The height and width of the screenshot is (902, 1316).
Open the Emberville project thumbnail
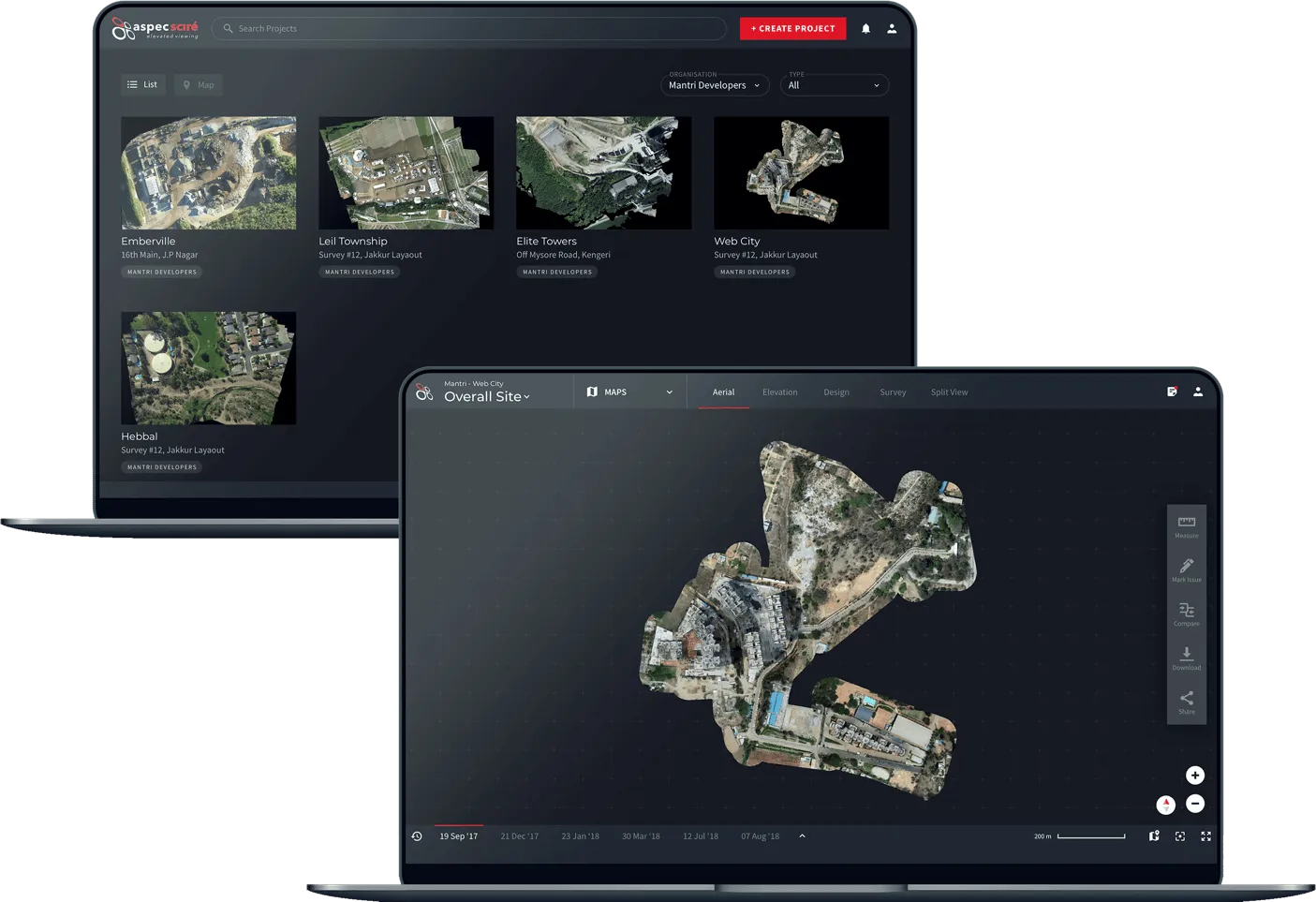[208, 173]
